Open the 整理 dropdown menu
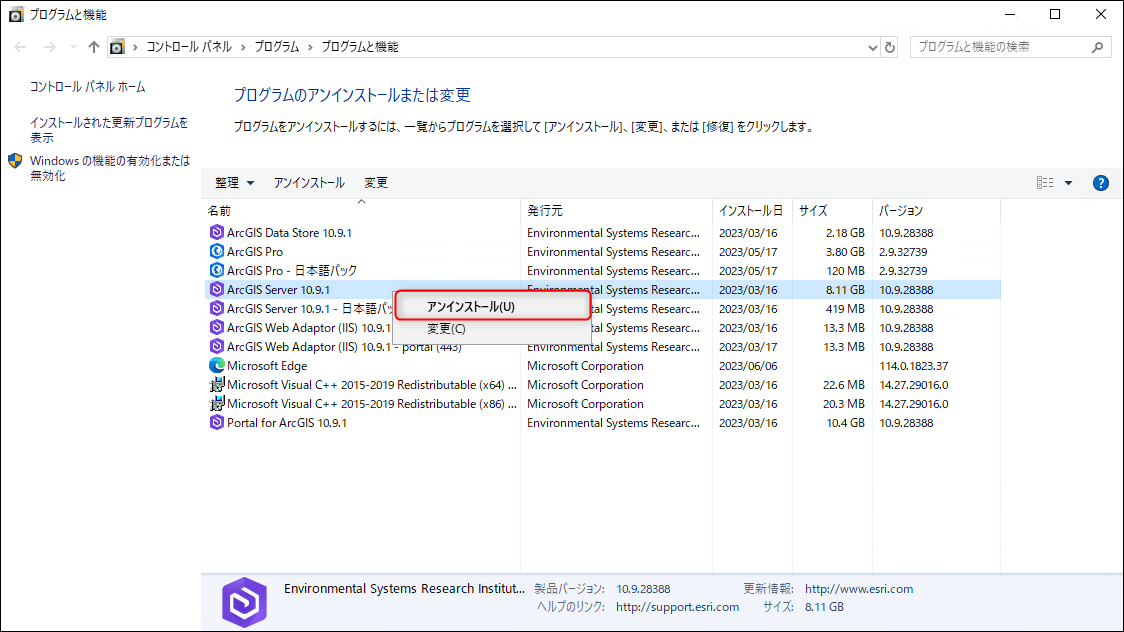The width and height of the screenshot is (1124, 632). pyautogui.click(x=234, y=183)
